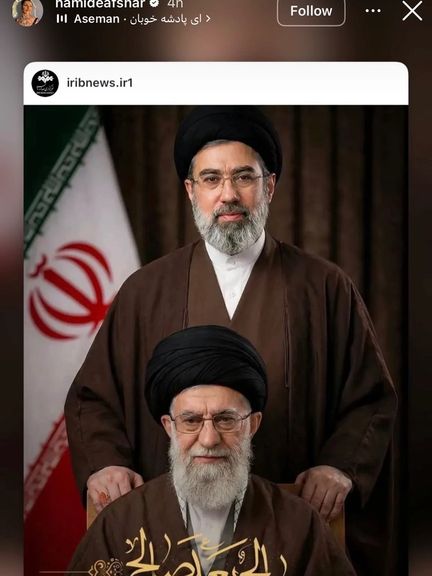
Task: Click the Follow button
Action: 311,11
